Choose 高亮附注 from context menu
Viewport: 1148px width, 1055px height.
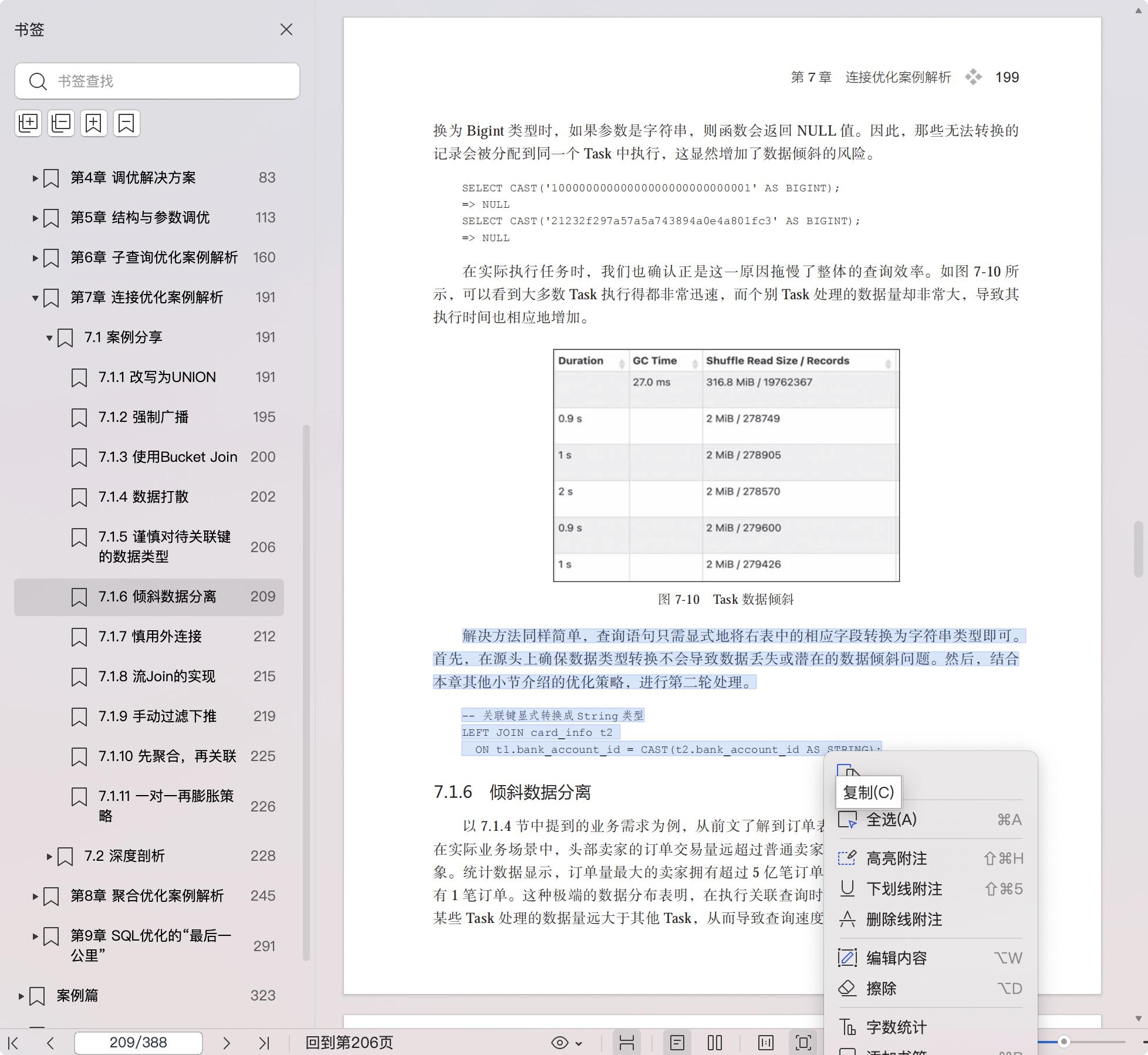pos(930,858)
